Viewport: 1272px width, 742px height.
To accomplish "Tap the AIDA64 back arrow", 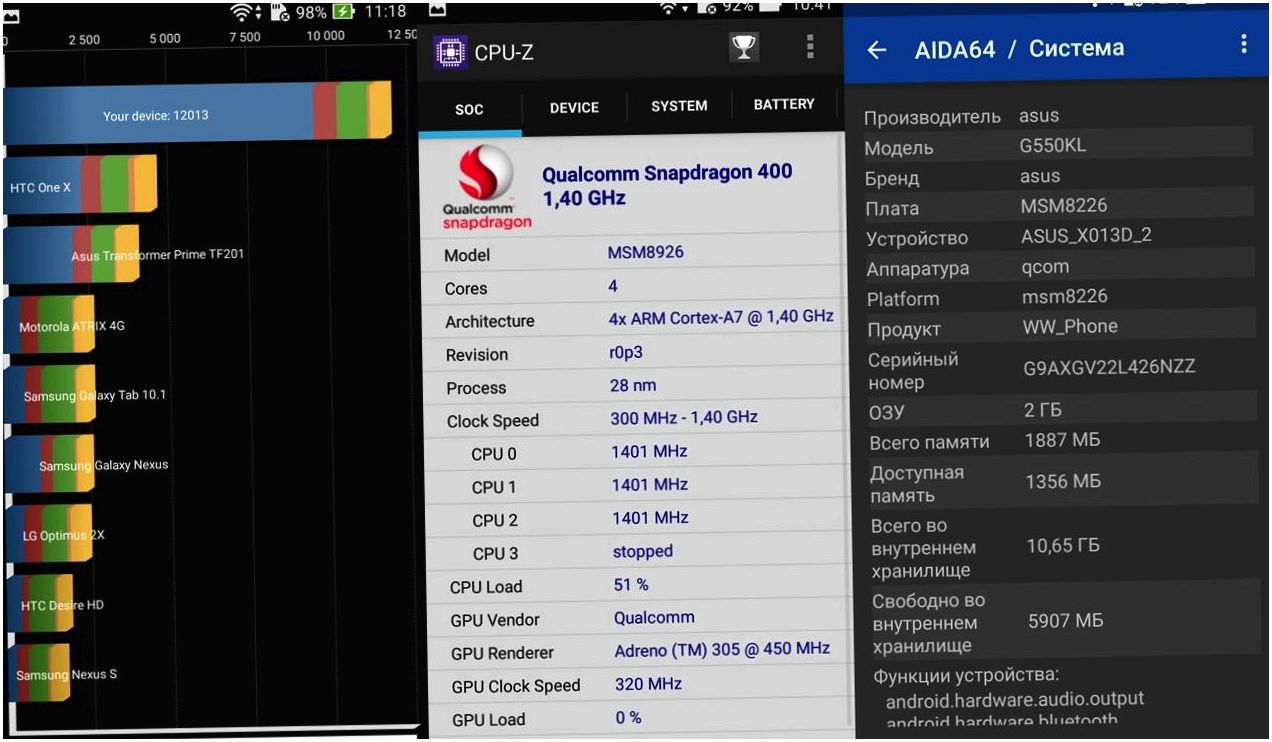I will [877, 50].
